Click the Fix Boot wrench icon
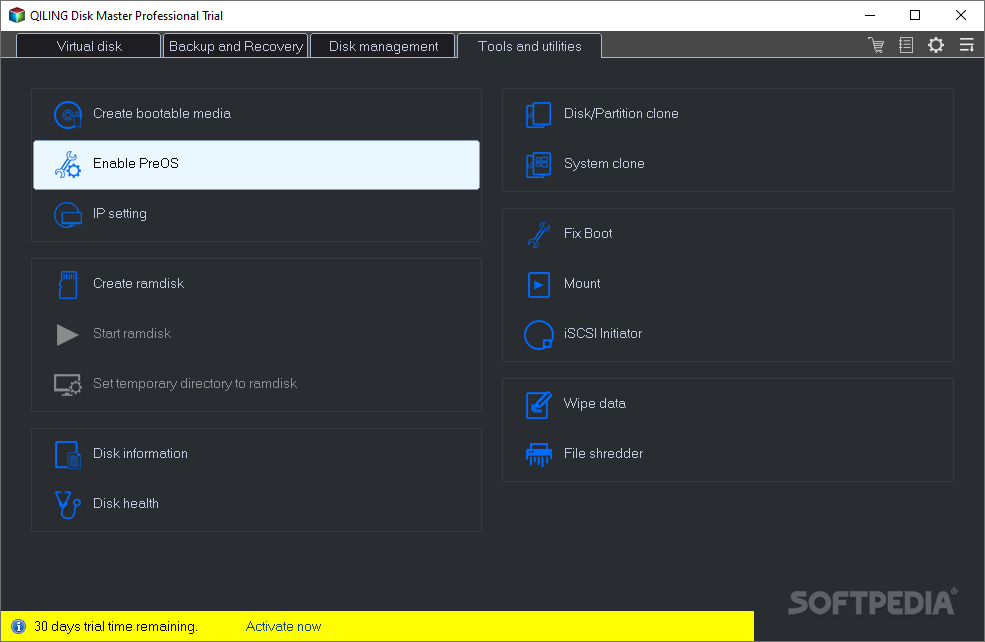 538,234
